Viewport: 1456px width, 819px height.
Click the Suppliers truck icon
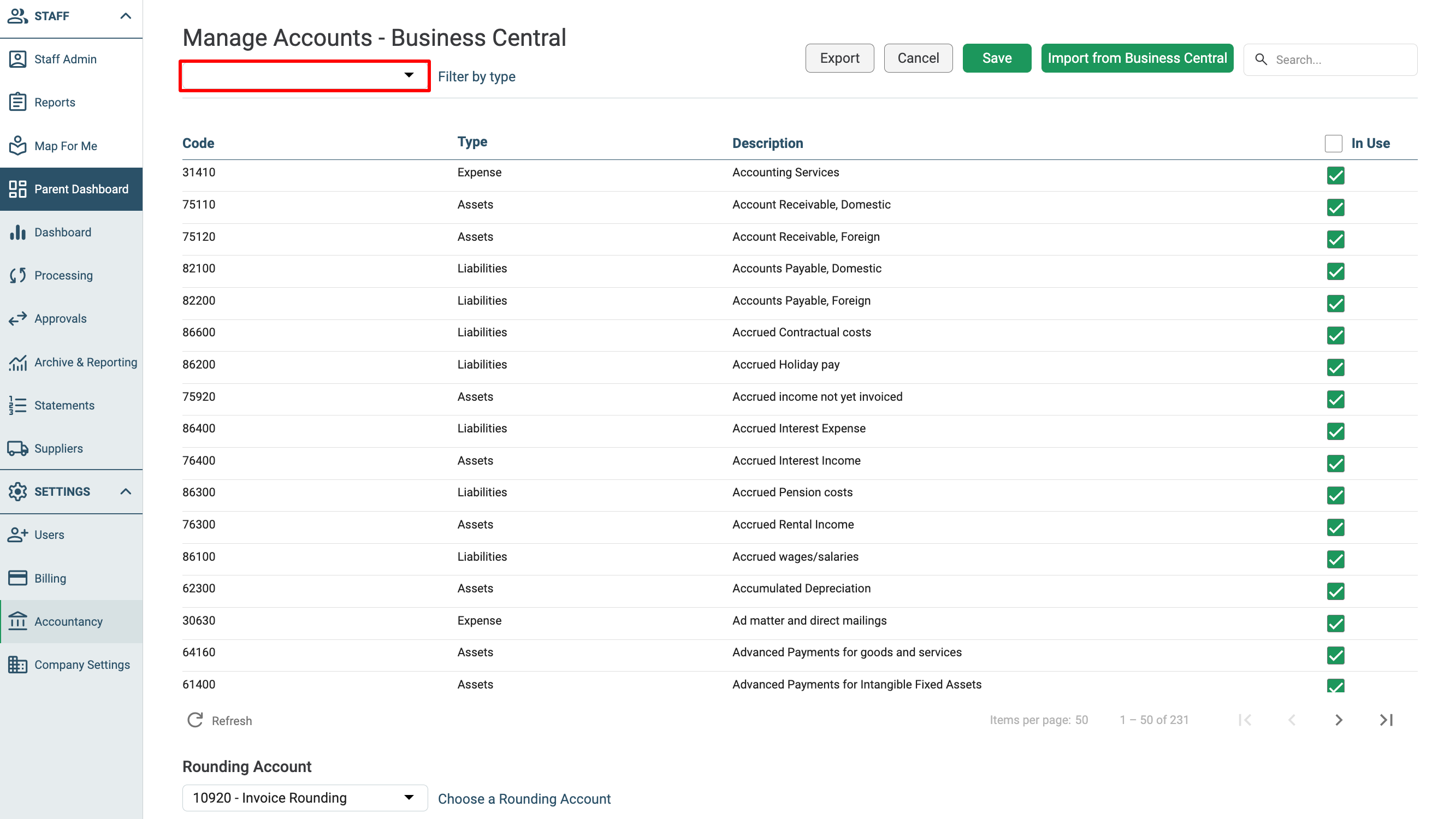coord(17,449)
